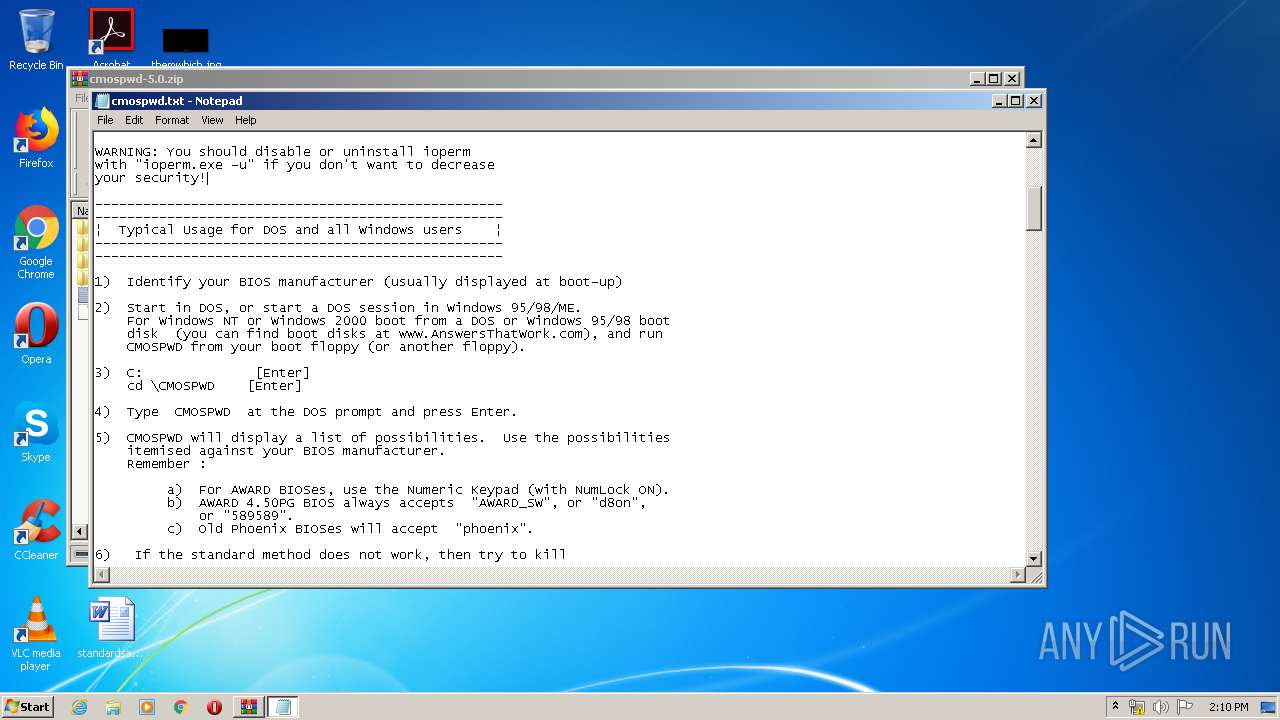Launch Firefox from the desktop
1280x720 pixels.
(36, 138)
